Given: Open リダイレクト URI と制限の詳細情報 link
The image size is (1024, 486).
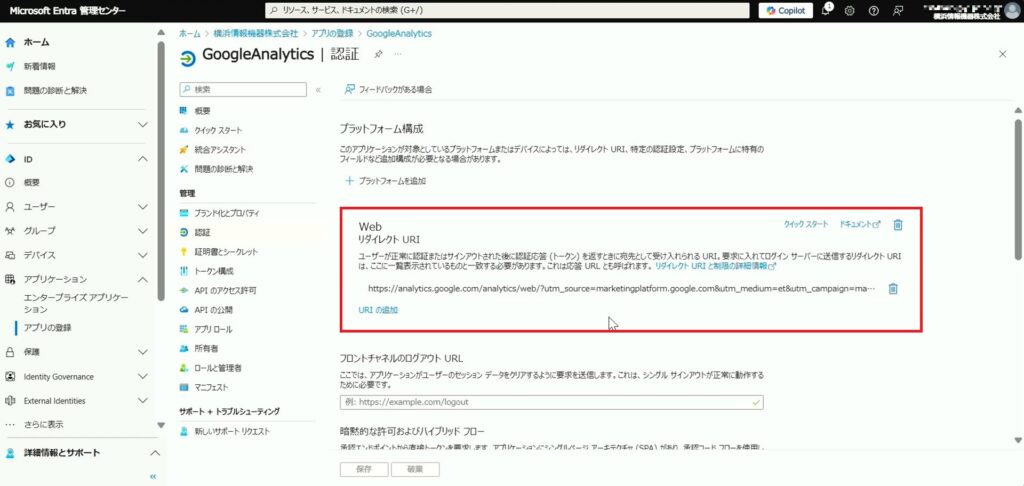Looking at the screenshot, I should click(715, 267).
